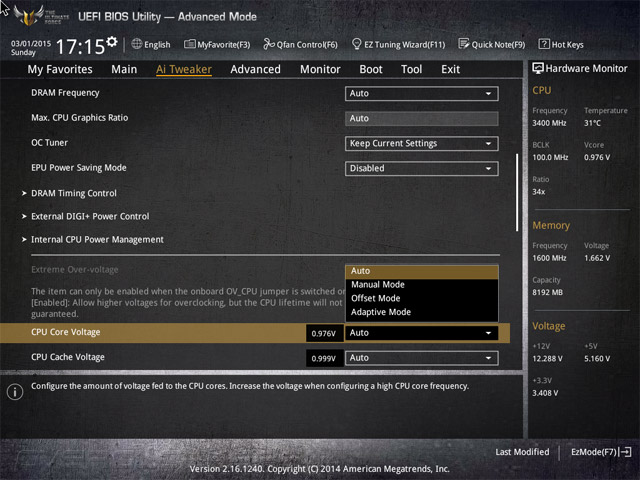Click the info icon beside help text
The height and width of the screenshot is (480, 640).
click(15, 392)
